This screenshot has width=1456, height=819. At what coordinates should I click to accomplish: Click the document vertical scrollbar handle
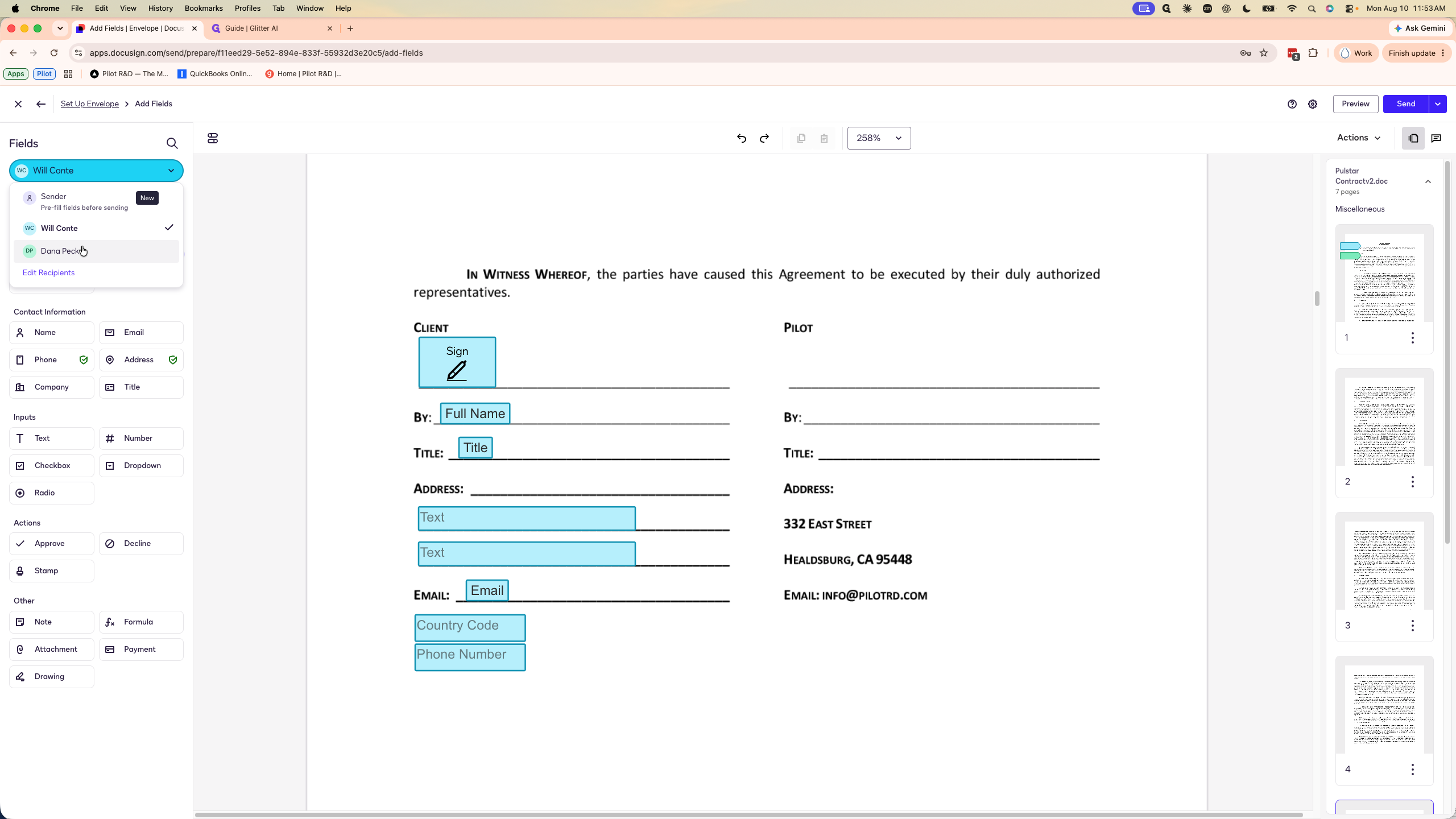(x=1317, y=299)
